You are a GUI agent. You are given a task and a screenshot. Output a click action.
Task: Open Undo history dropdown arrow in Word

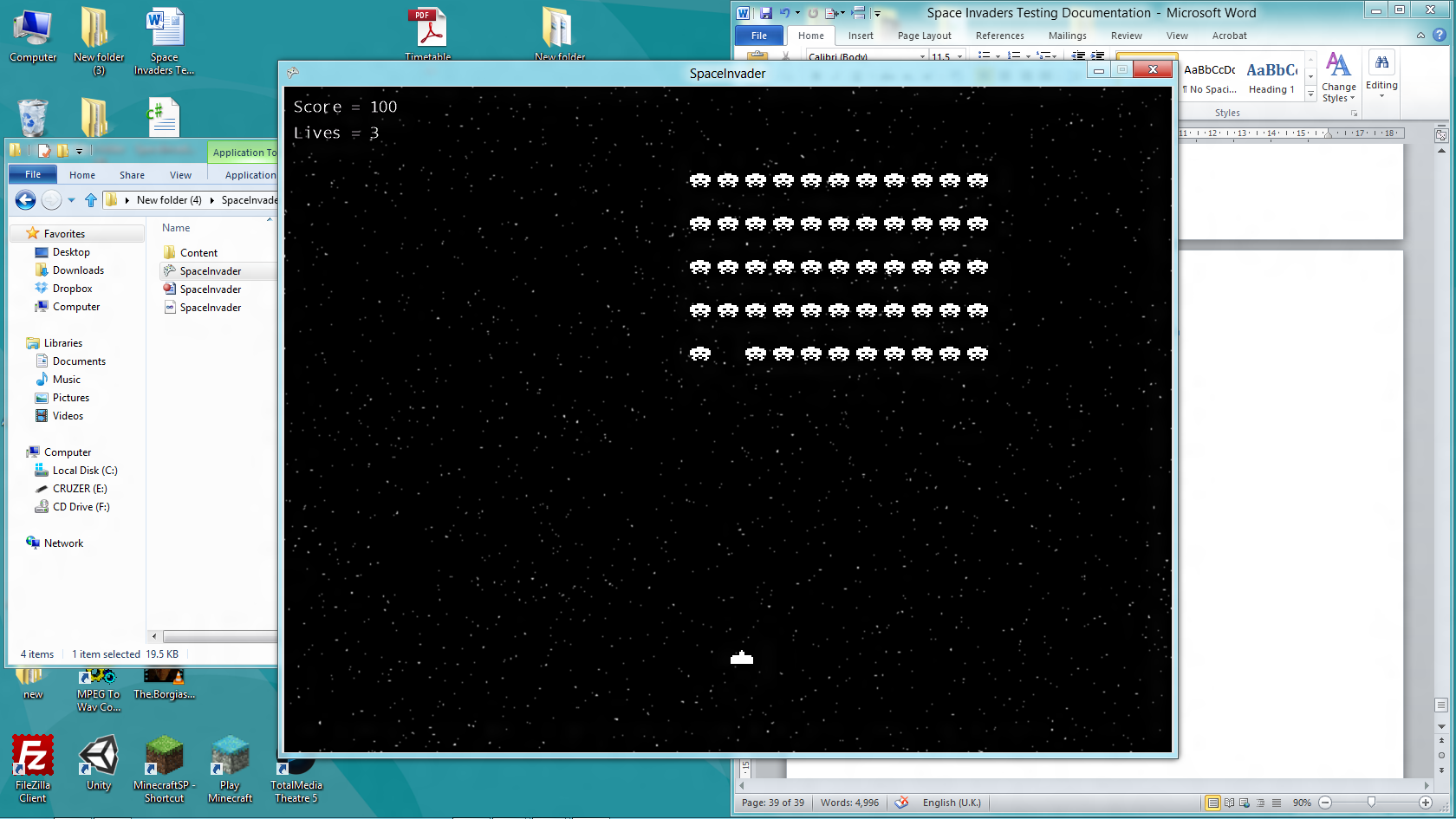point(797,13)
